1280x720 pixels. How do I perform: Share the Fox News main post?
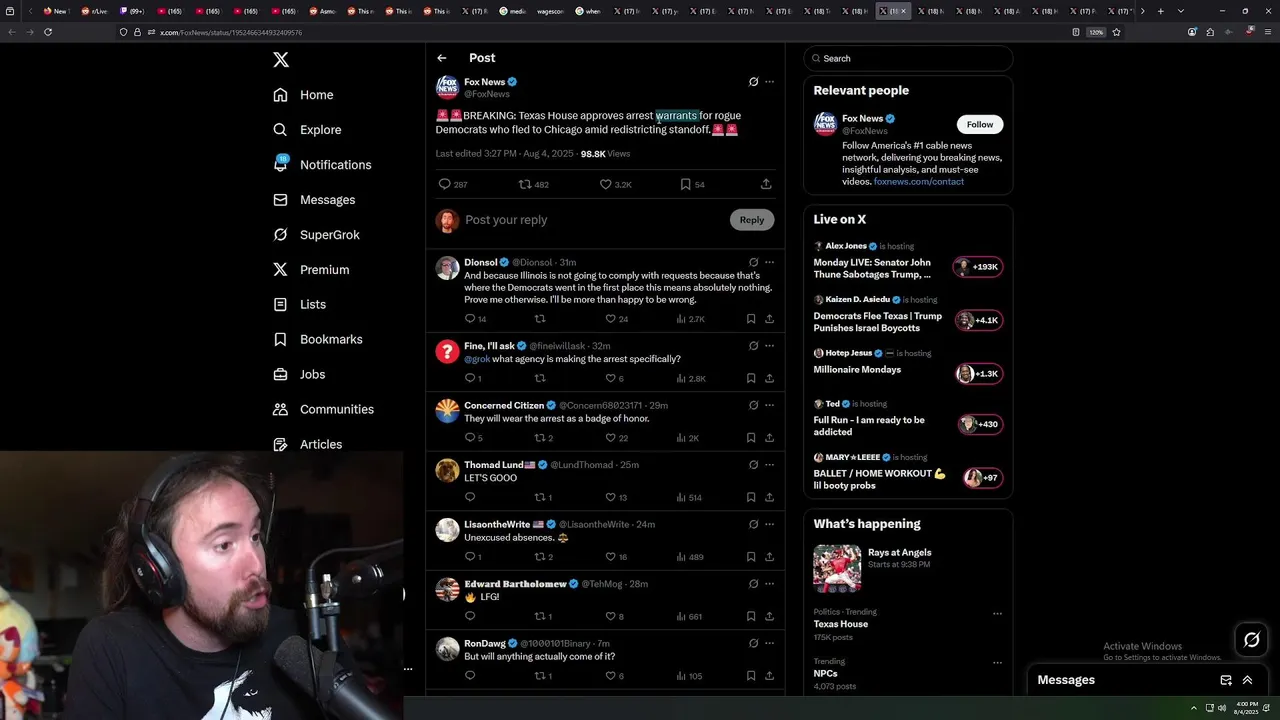pyautogui.click(x=766, y=184)
